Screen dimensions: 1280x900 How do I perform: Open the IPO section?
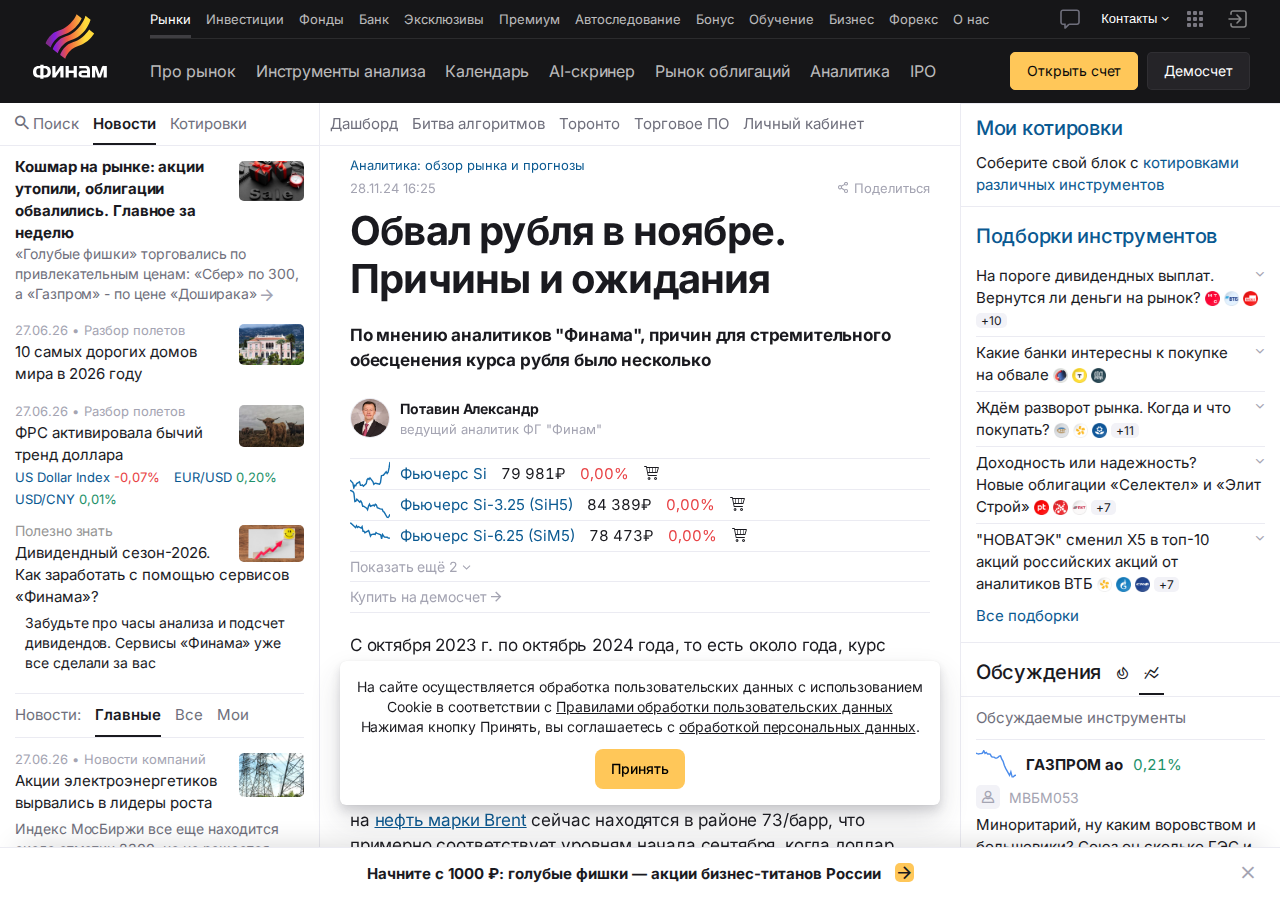pyautogui.click(x=923, y=71)
